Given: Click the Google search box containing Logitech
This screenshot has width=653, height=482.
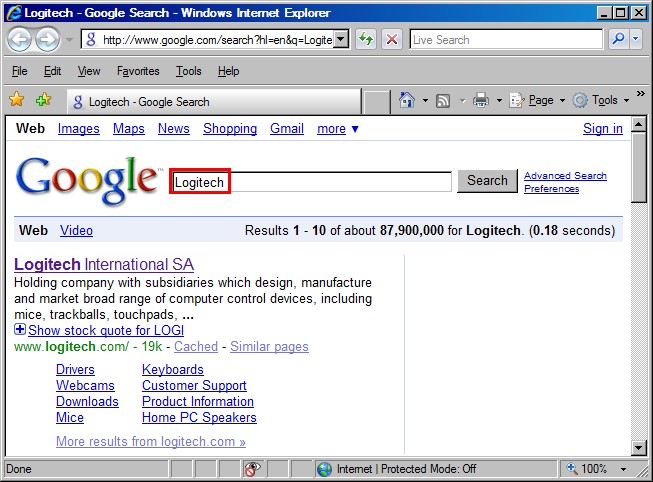Looking at the screenshot, I should pyautogui.click(x=312, y=182).
